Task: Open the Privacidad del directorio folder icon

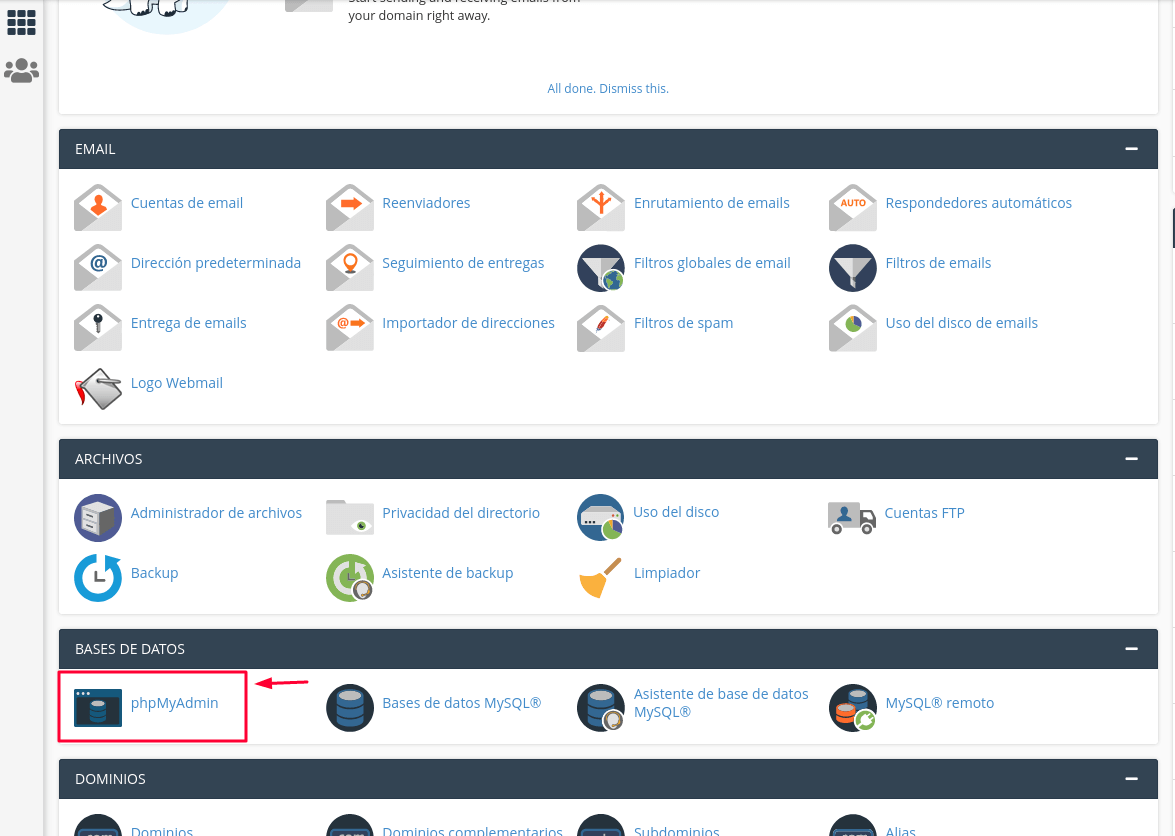Action: (x=349, y=517)
